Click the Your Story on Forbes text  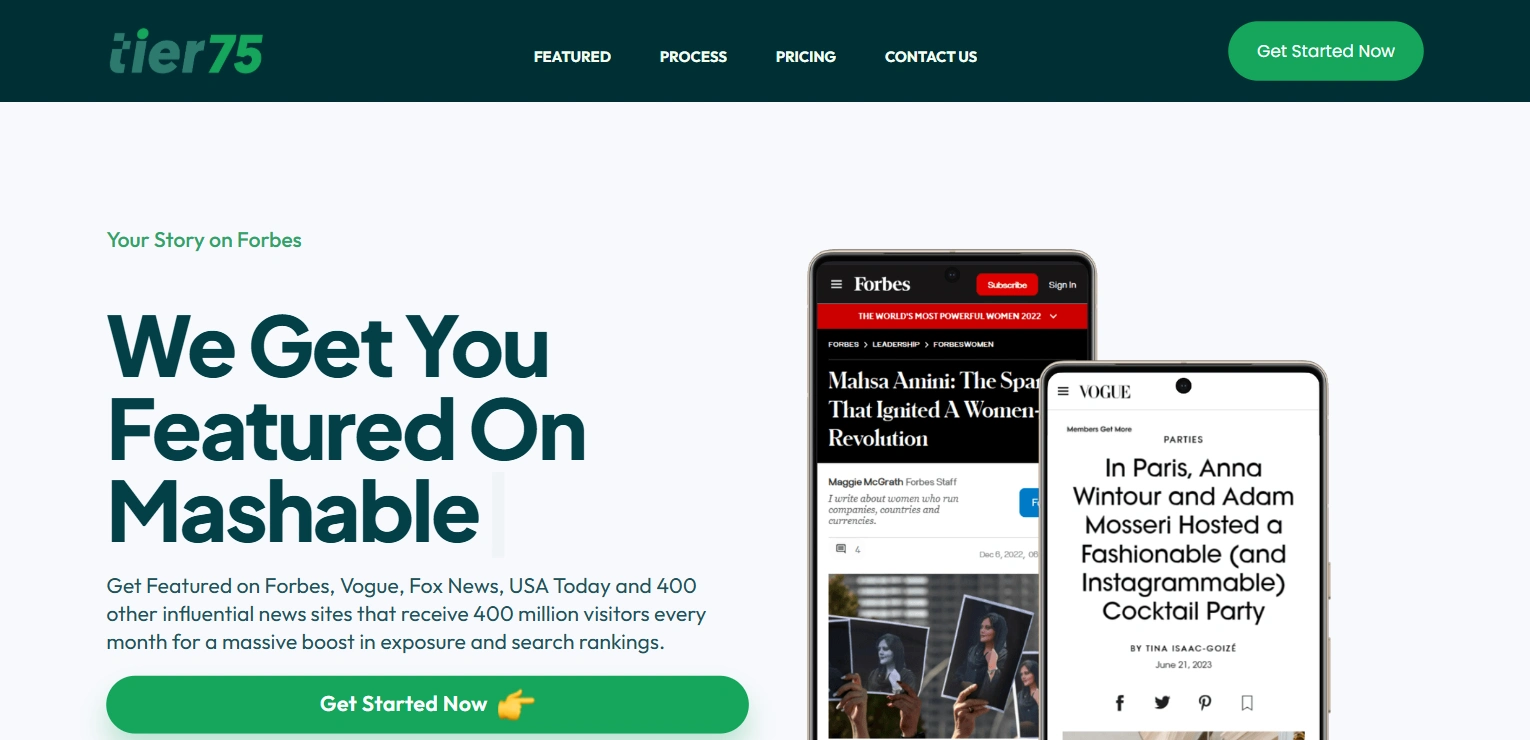204,240
